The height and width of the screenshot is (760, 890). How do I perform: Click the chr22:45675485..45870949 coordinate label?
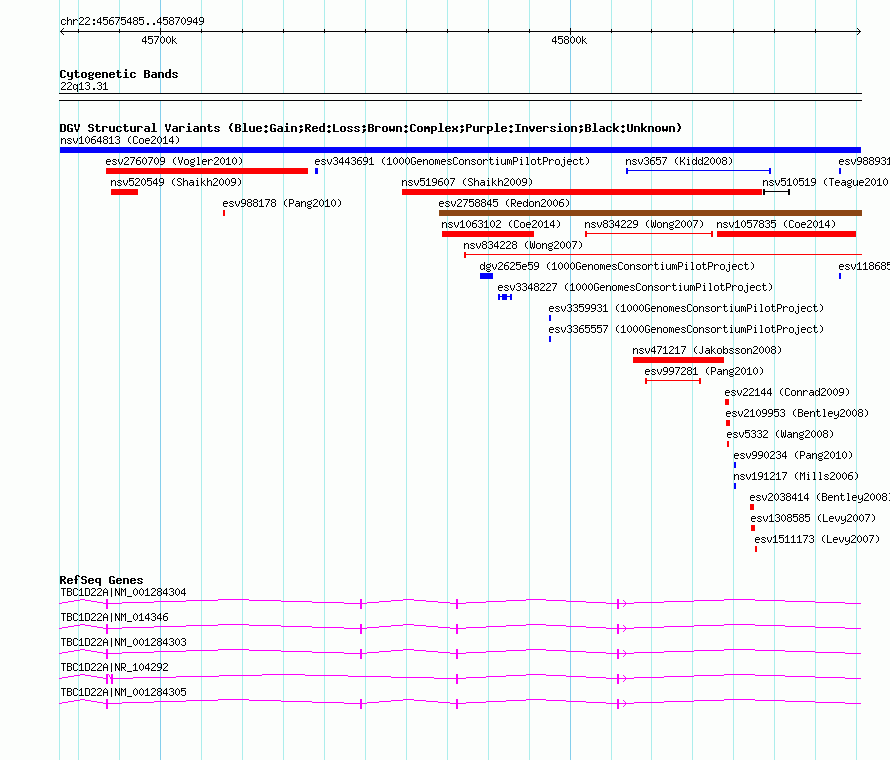132,21
